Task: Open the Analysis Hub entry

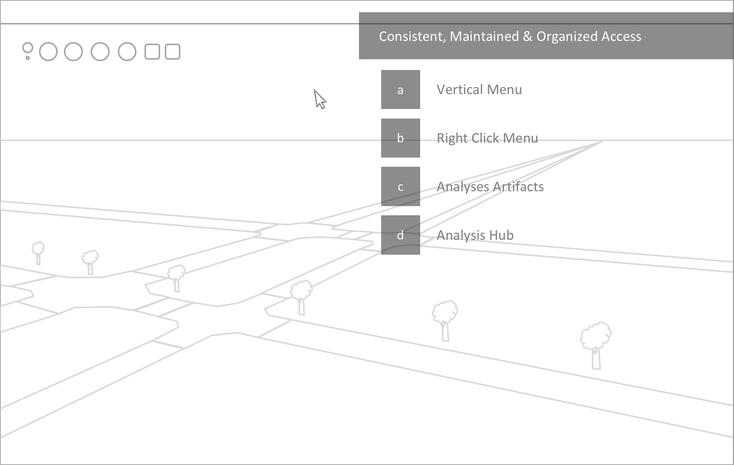Action: [x=475, y=235]
